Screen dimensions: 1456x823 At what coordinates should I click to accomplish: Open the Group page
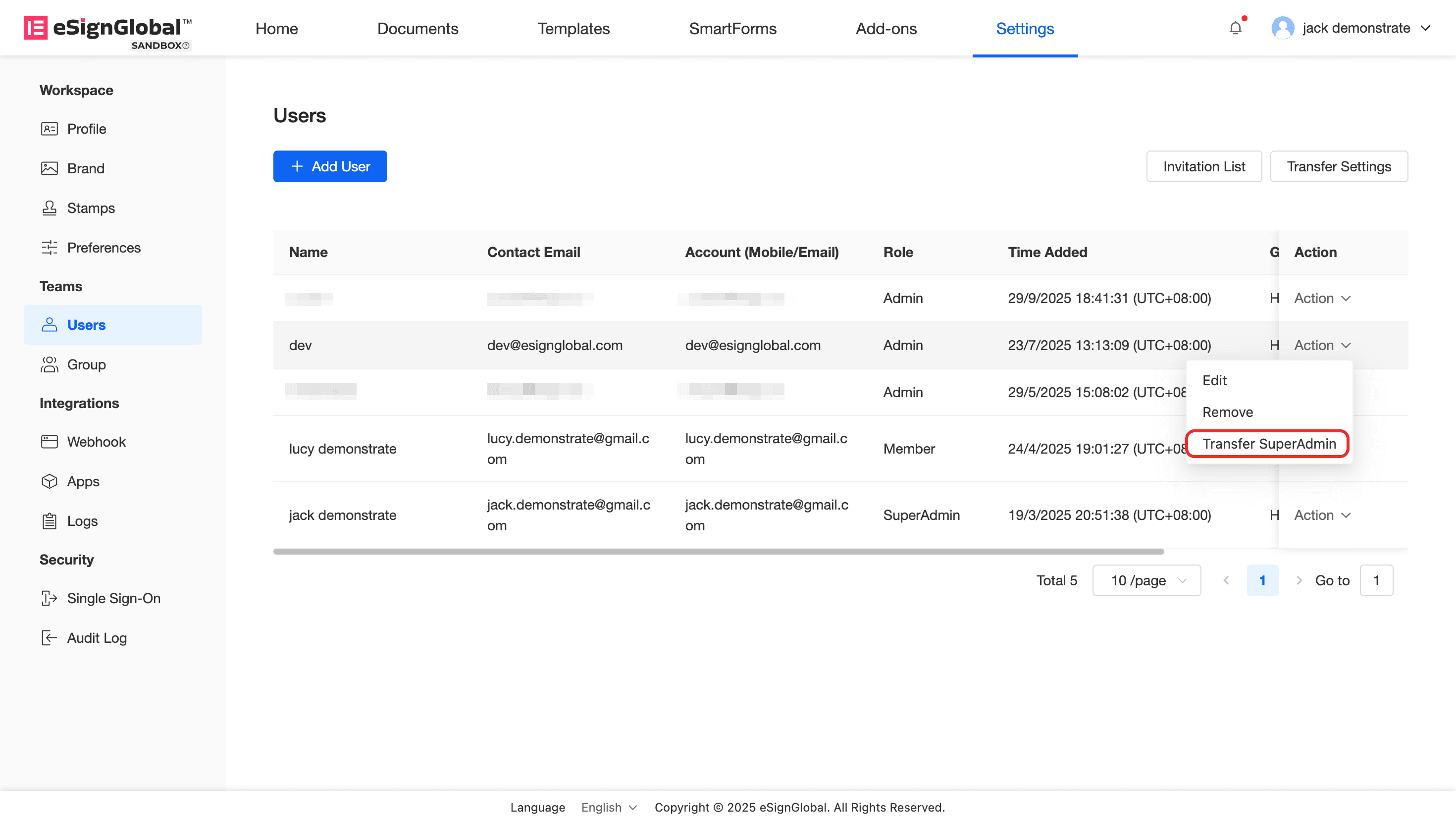tap(86, 364)
